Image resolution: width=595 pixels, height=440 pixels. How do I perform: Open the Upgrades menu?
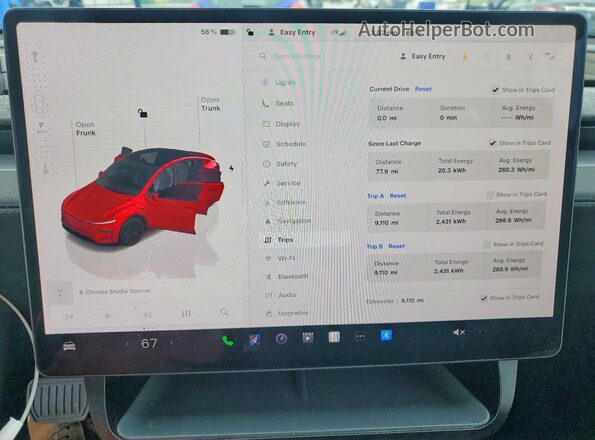point(288,313)
